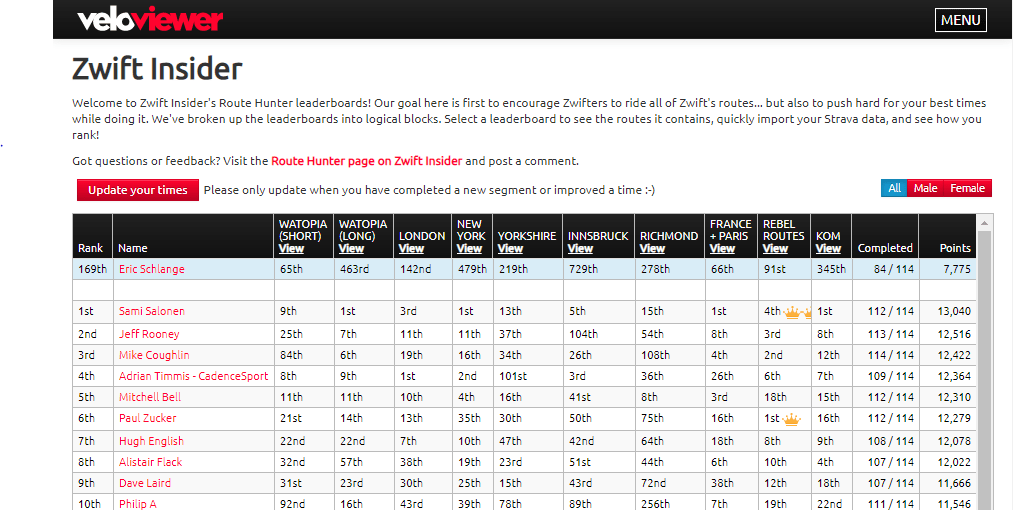View the Watopia (Long) leaderboard
Image resolution: width=1013 pixels, height=510 pixels.
point(351,248)
